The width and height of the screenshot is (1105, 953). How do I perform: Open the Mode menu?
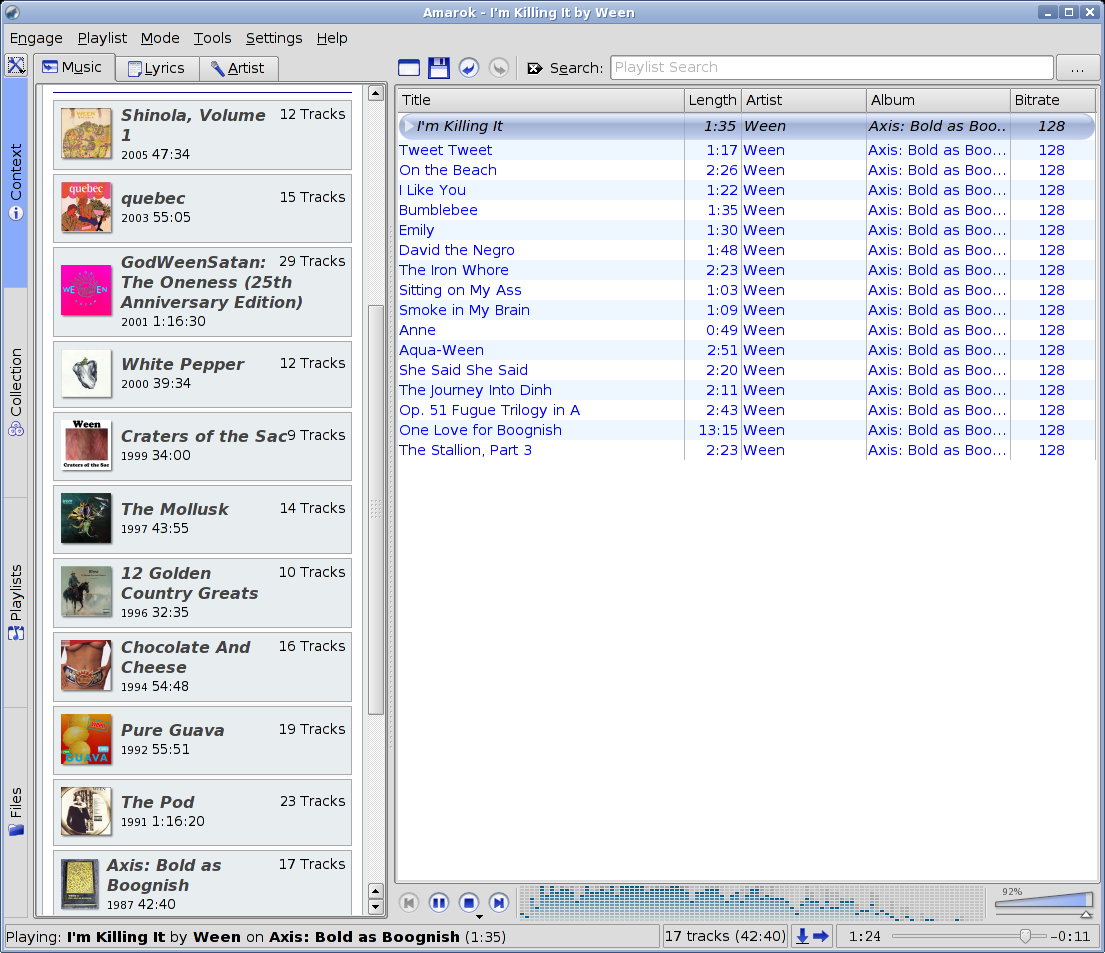(160, 38)
